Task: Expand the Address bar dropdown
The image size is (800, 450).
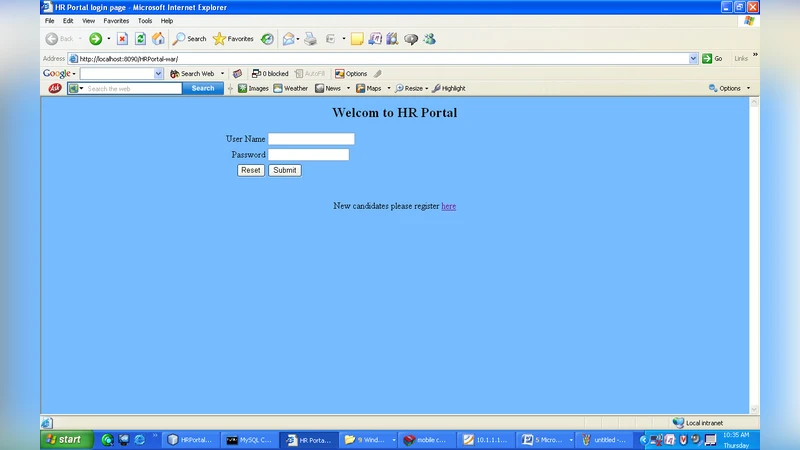Action: (693, 58)
